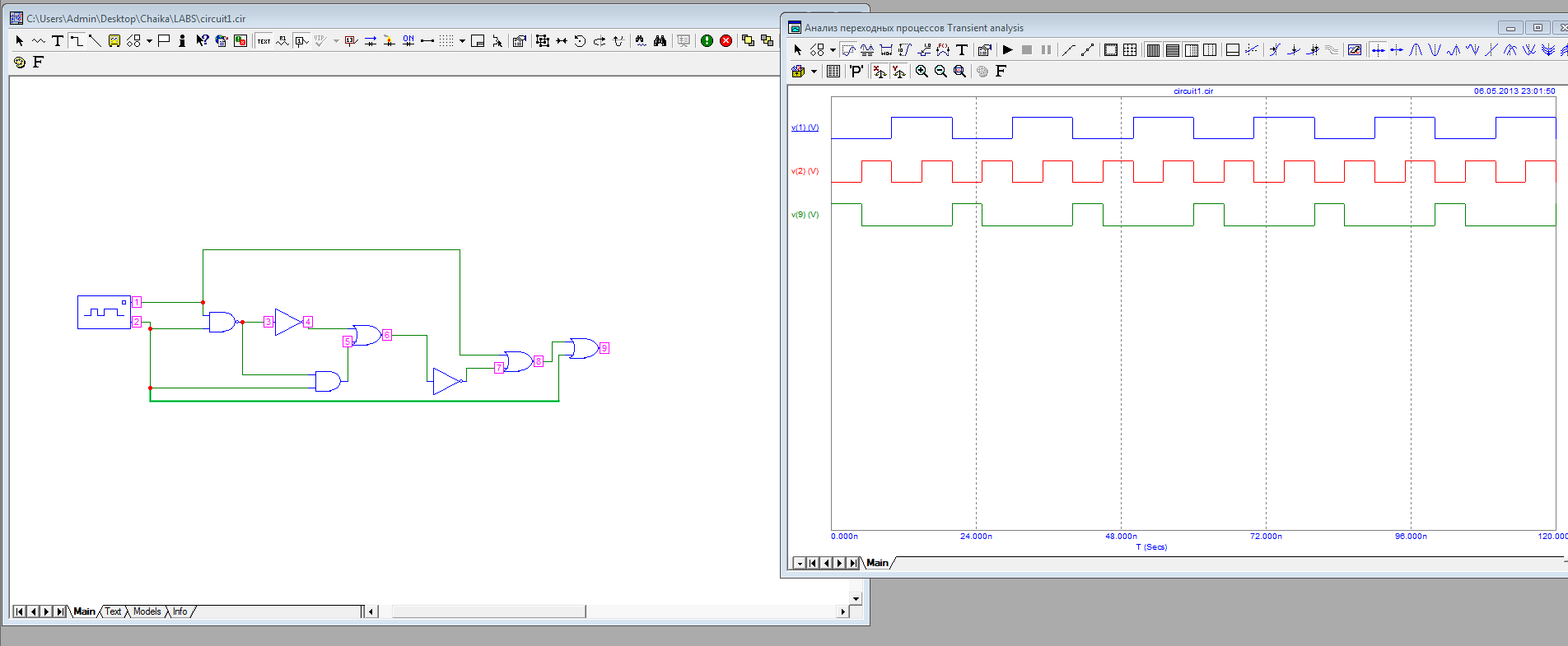Select Main tab in schematic window

click(84, 611)
